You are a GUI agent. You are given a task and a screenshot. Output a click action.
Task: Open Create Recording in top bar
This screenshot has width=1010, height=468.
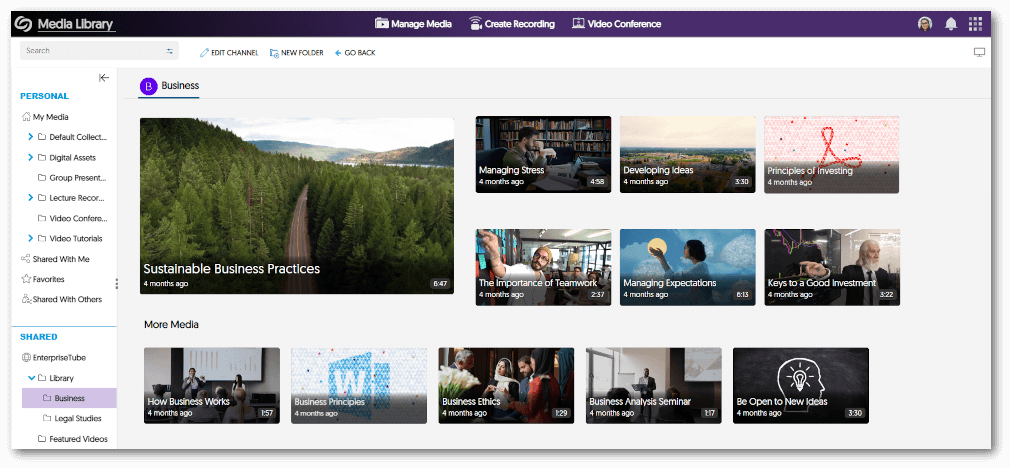[x=511, y=24]
